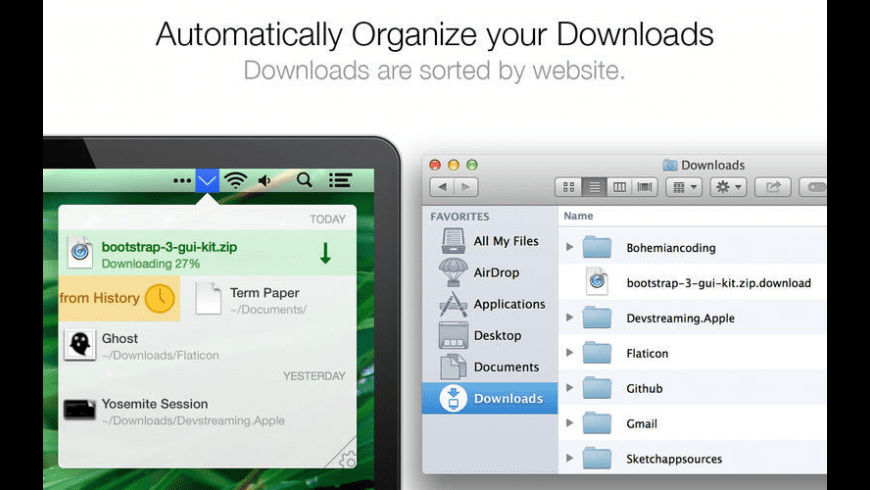The height and width of the screenshot is (490, 870).
Task: Click the Downloads sidebar icon
Action: (x=453, y=398)
